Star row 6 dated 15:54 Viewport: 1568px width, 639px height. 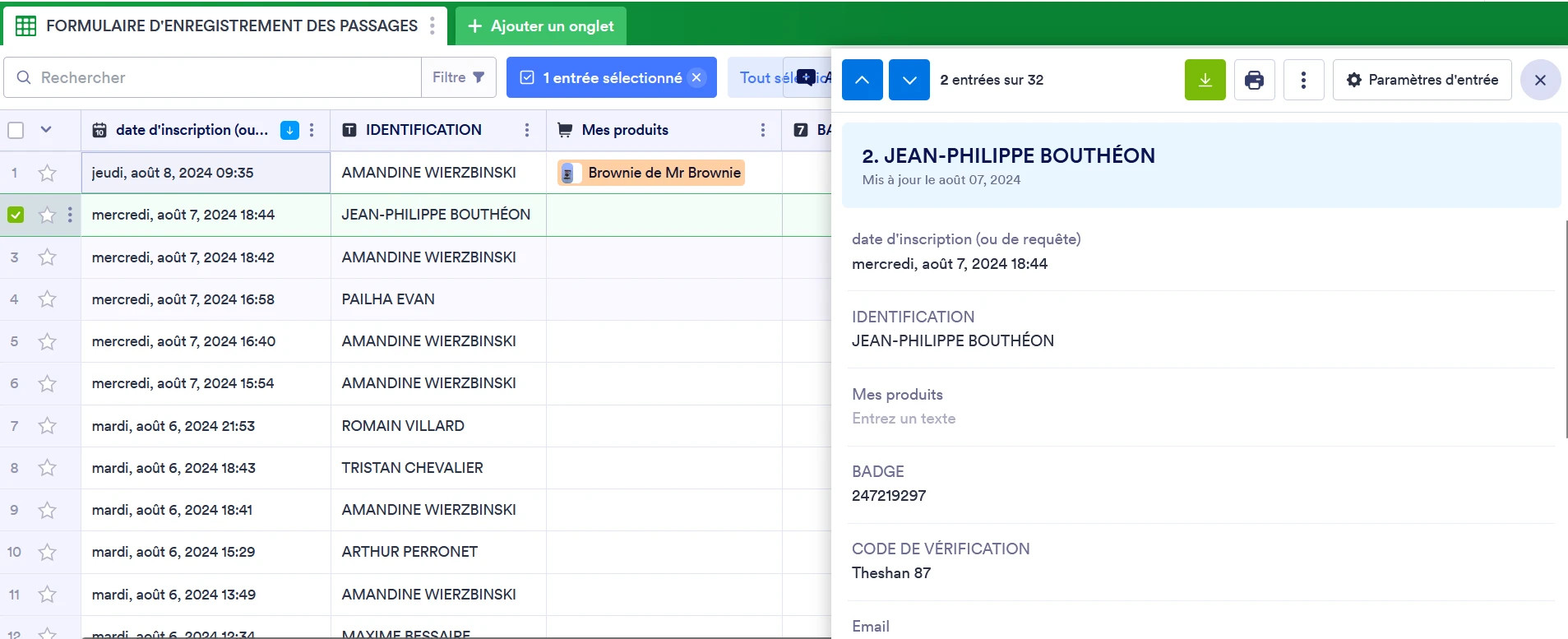click(x=48, y=383)
